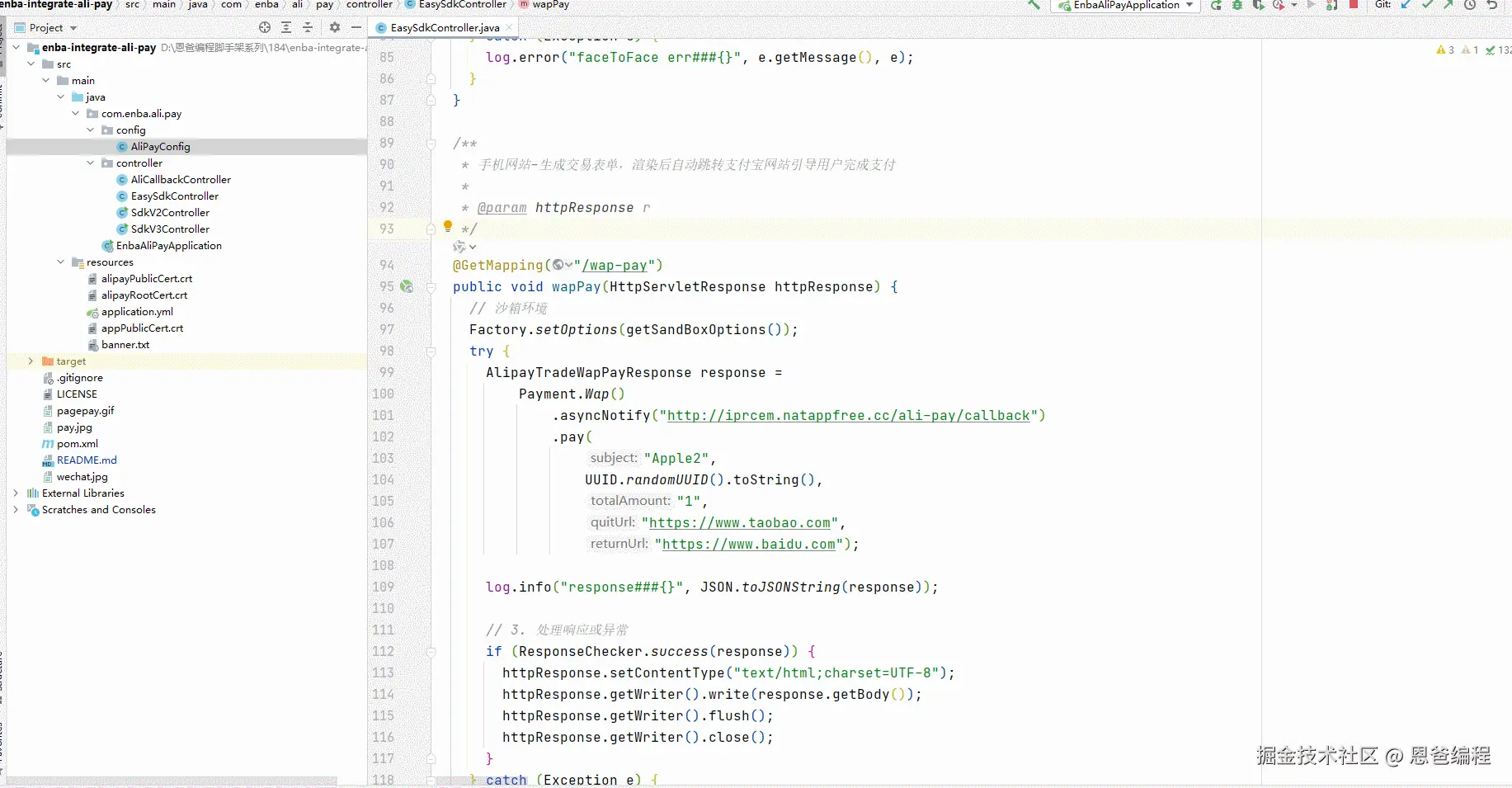Click the profiler run icon

(1279, 5)
